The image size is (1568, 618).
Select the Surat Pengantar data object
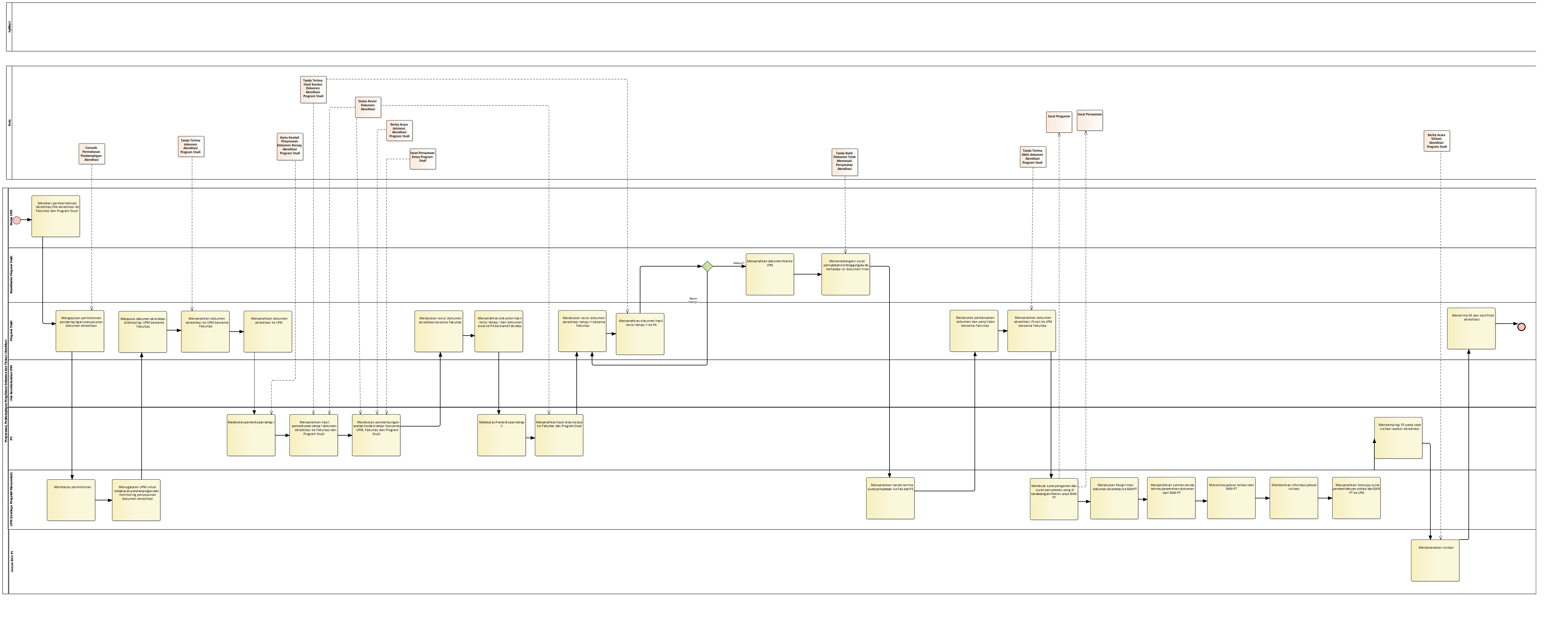[x=1059, y=122]
